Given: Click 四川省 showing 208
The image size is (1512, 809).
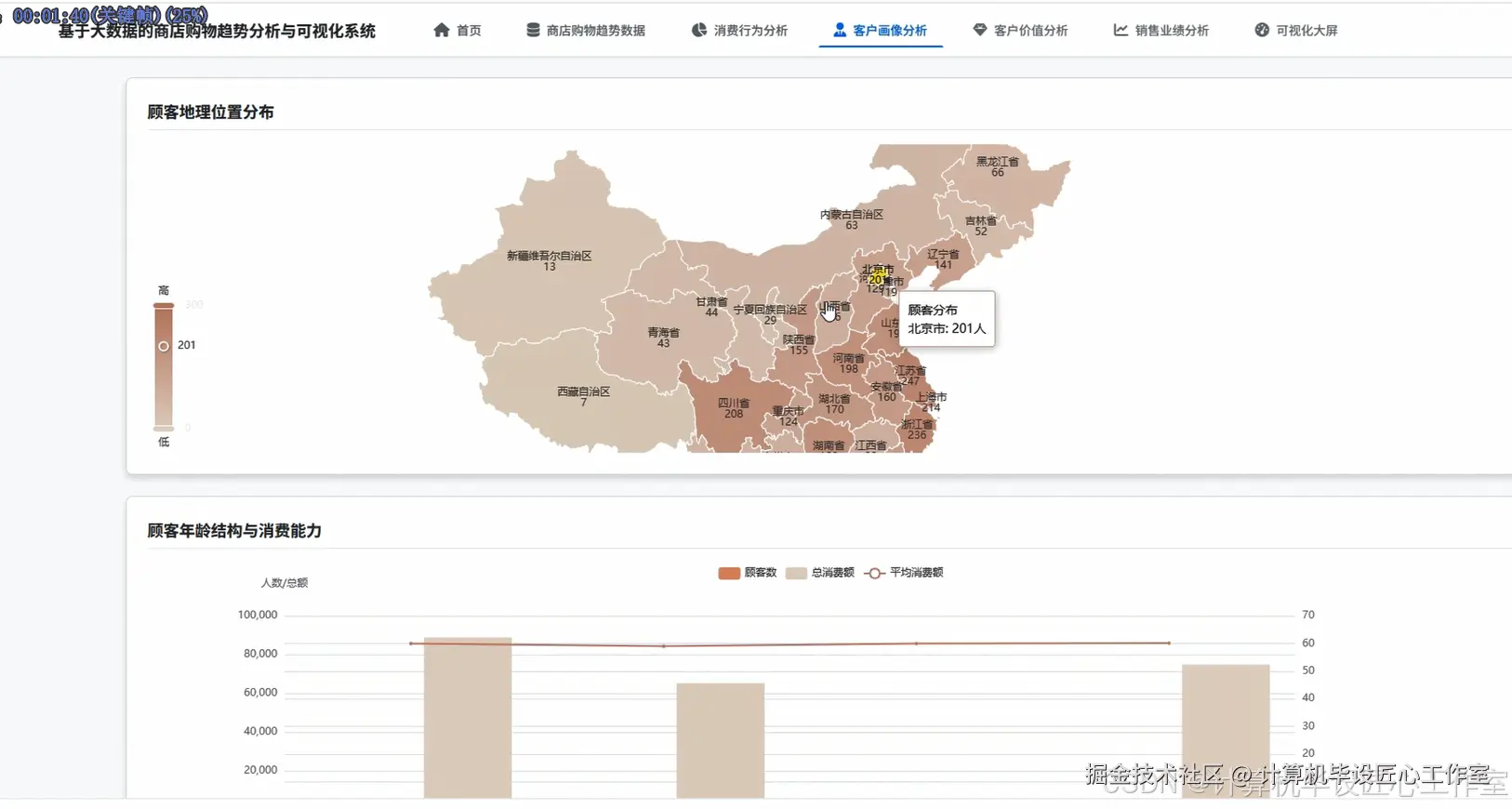Looking at the screenshot, I should click(x=734, y=408).
